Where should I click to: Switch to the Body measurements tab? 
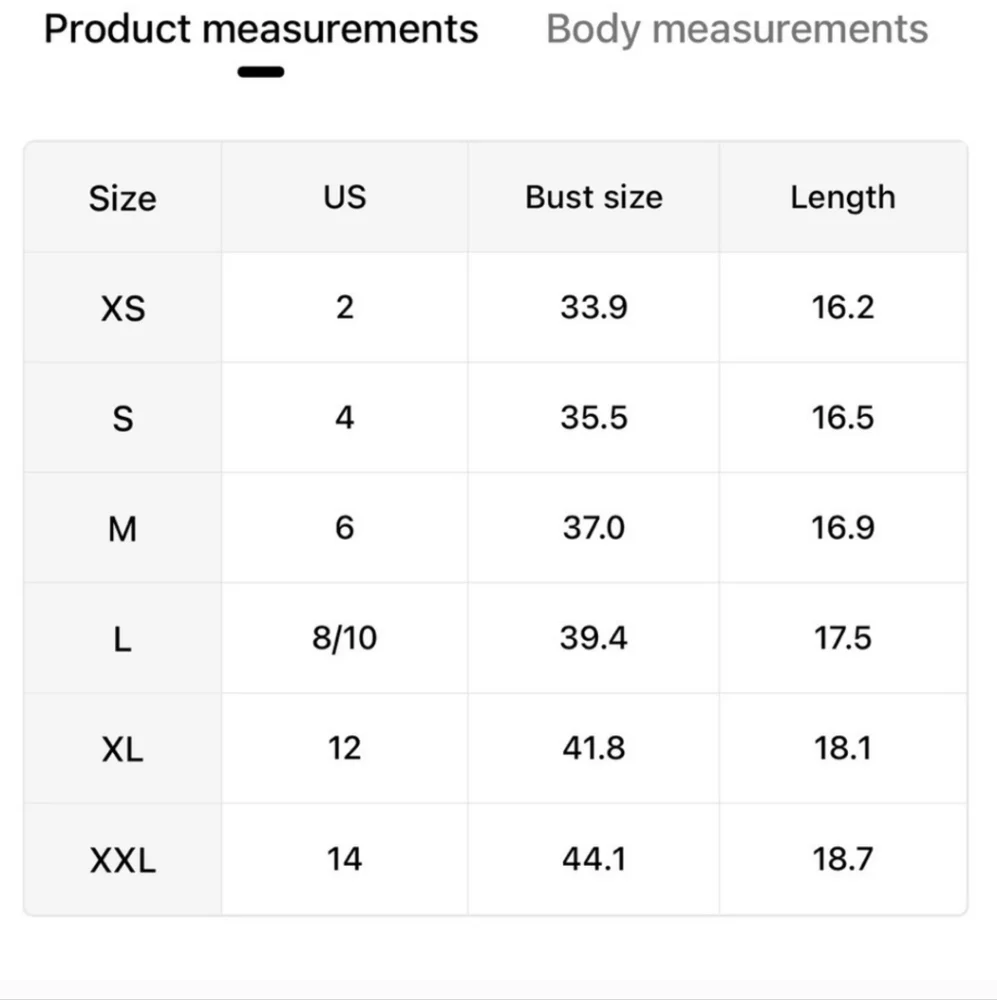coord(737,30)
